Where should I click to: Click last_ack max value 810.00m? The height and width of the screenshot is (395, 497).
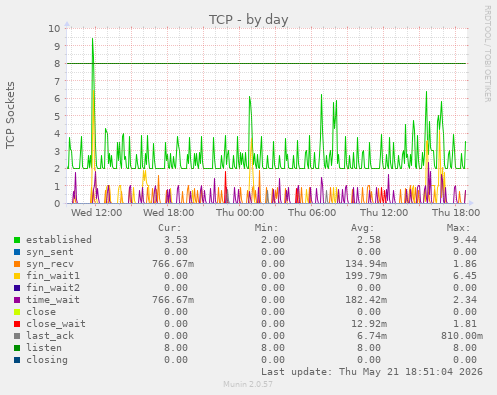(462, 336)
